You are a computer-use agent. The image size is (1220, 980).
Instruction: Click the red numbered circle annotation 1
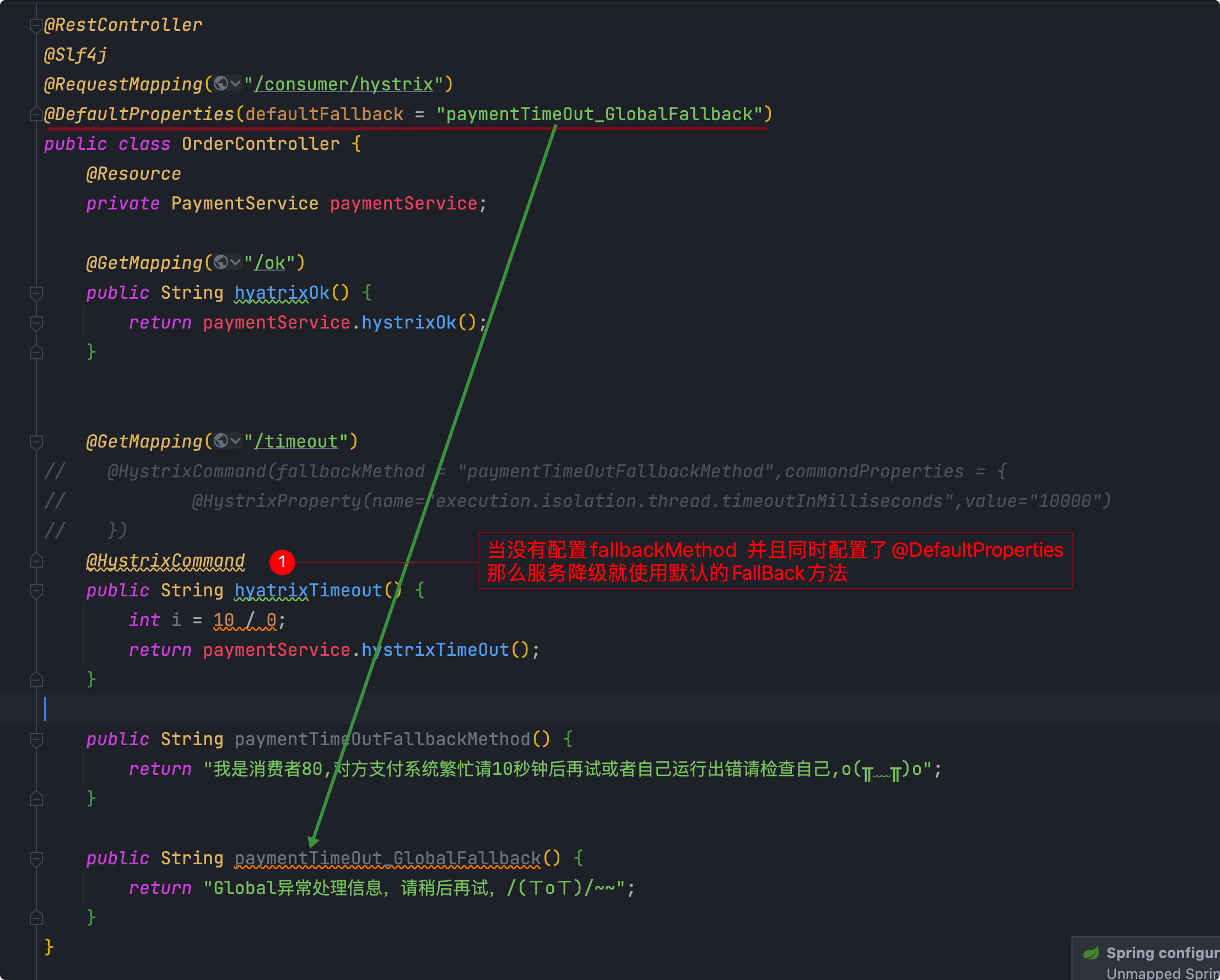[x=282, y=562]
